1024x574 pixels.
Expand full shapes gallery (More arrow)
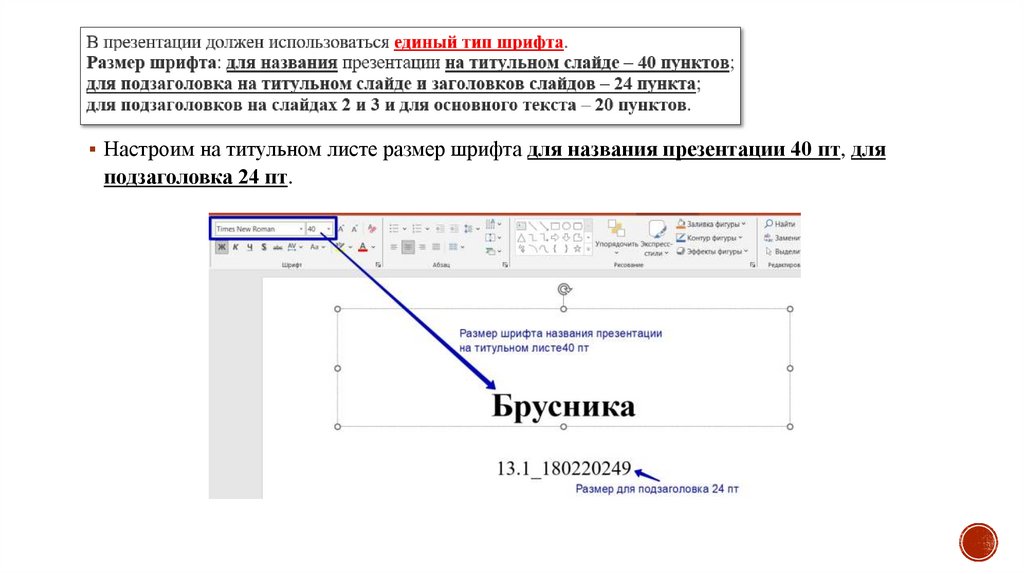click(x=588, y=249)
